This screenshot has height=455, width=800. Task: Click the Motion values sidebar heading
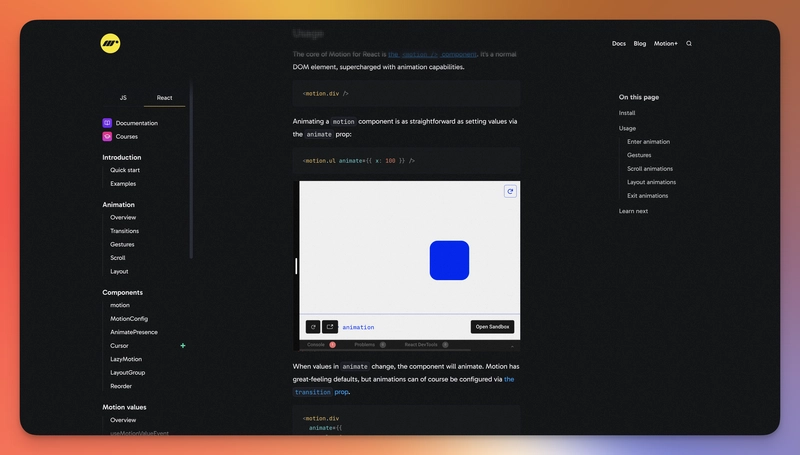[x=124, y=408]
